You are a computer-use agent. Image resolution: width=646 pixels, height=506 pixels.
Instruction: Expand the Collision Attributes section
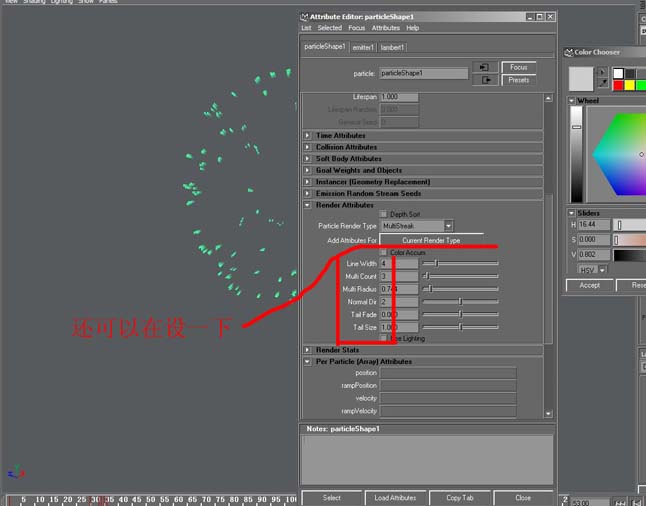(x=307, y=147)
